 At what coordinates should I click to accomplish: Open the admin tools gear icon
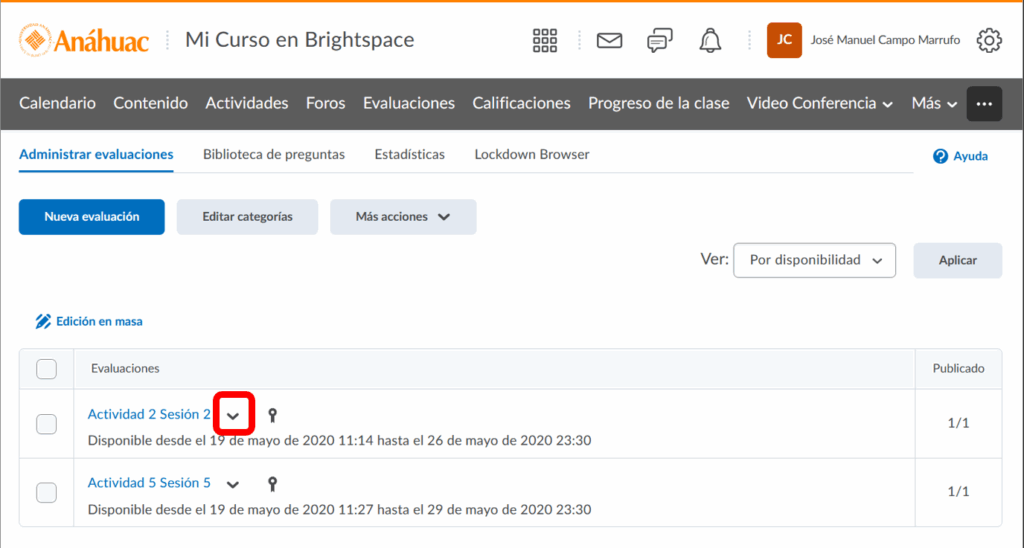[x=989, y=40]
